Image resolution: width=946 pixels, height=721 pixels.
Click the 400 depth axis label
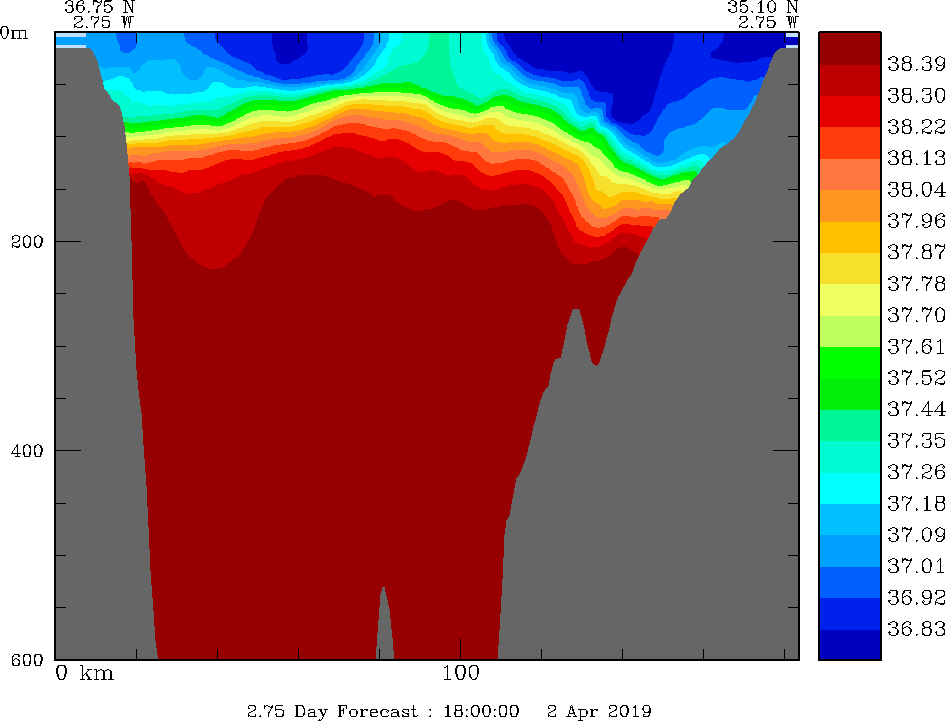click(x=27, y=451)
